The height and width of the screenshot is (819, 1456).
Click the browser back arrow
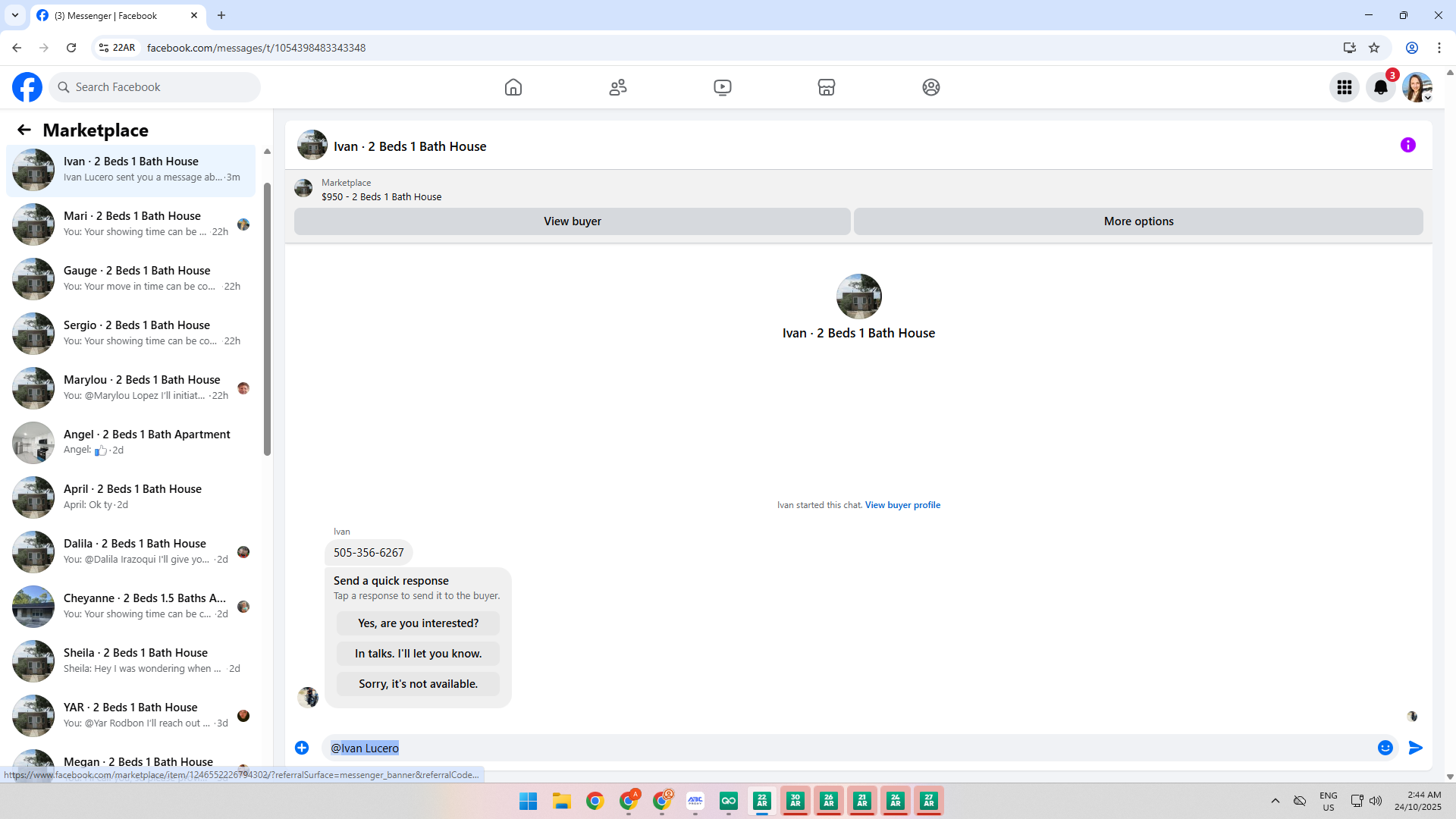pos(17,48)
